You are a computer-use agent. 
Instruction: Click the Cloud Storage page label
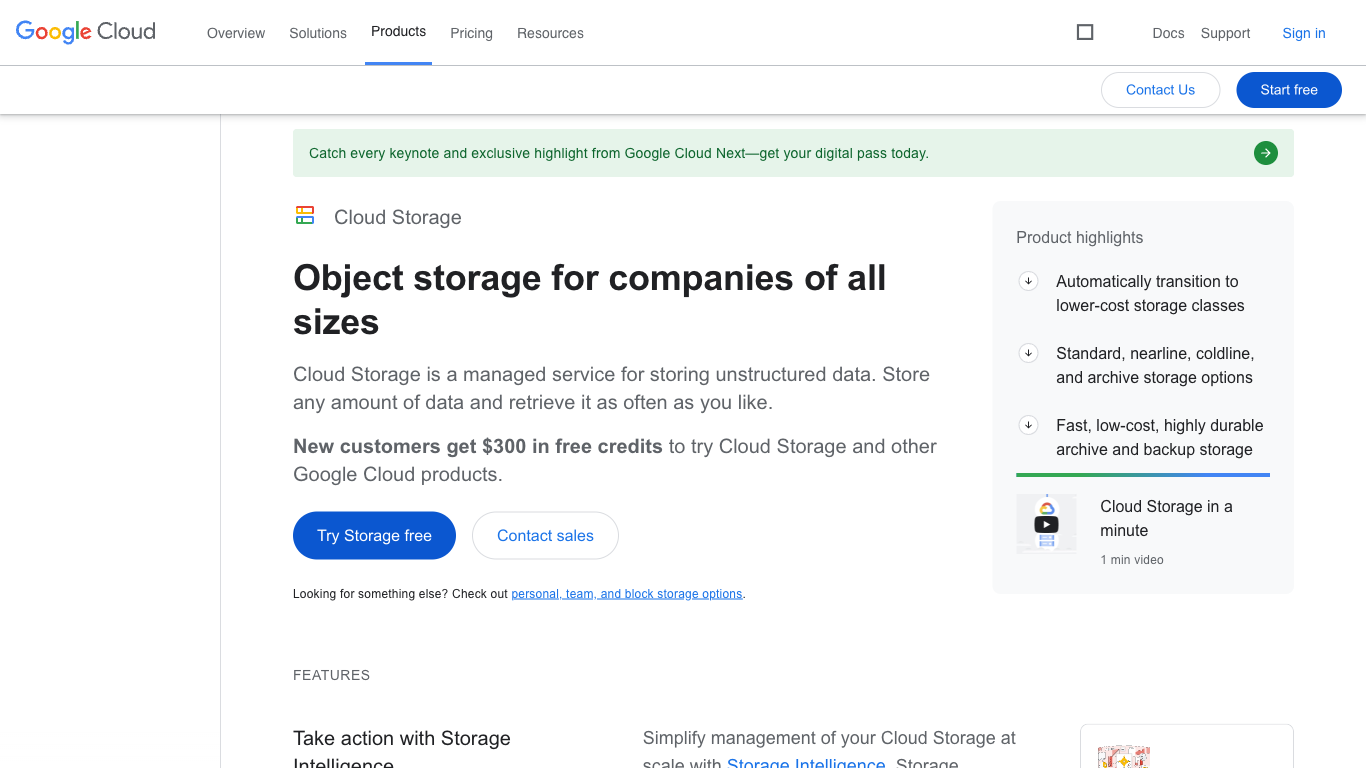398,217
